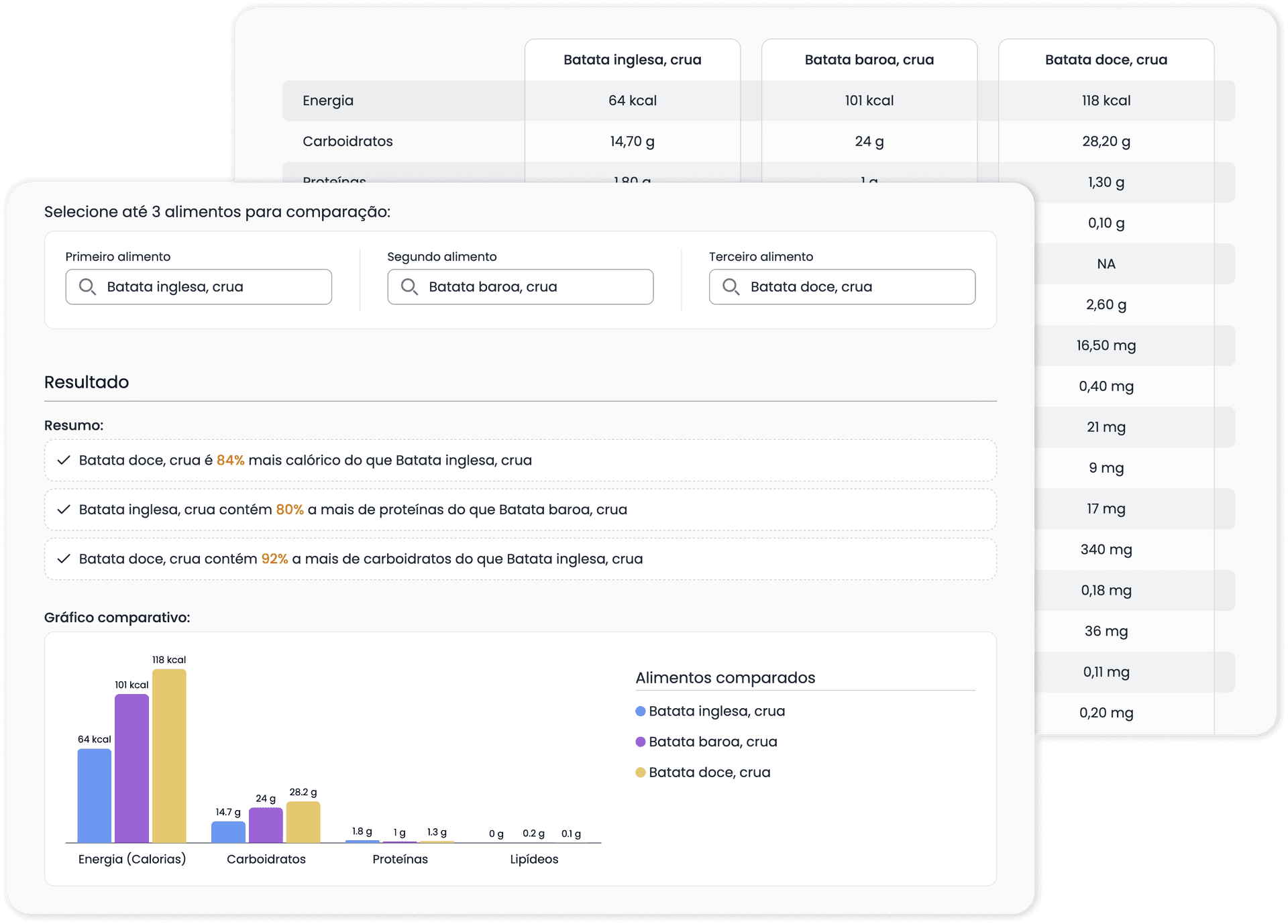The height and width of the screenshot is (924, 1288).
Task: Select Batata baroa, crua table column header
Action: (869, 60)
